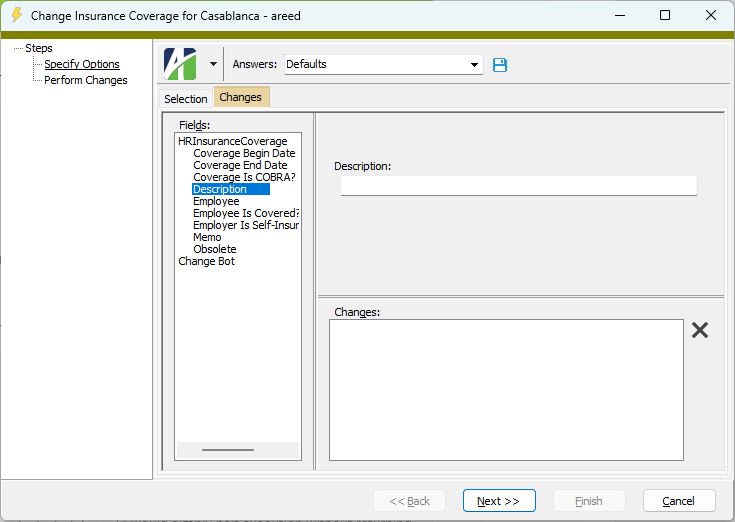Image resolution: width=735 pixels, height=522 pixels.
Task: Select the Employer Is Self-Insur field
Action: point(246,225)
